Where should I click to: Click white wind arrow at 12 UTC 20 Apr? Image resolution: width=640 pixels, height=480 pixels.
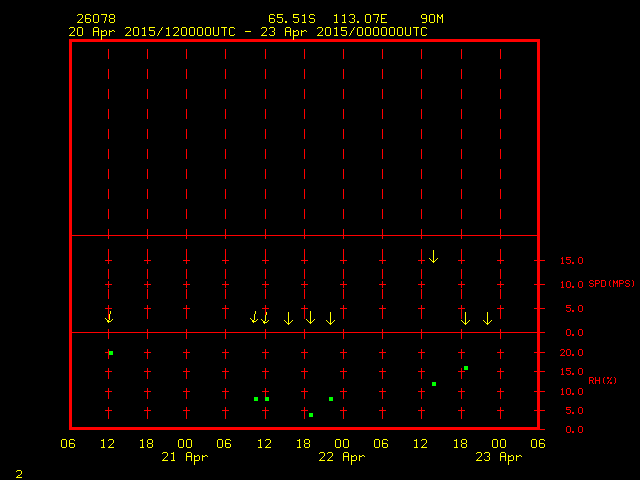click(109, 317)
